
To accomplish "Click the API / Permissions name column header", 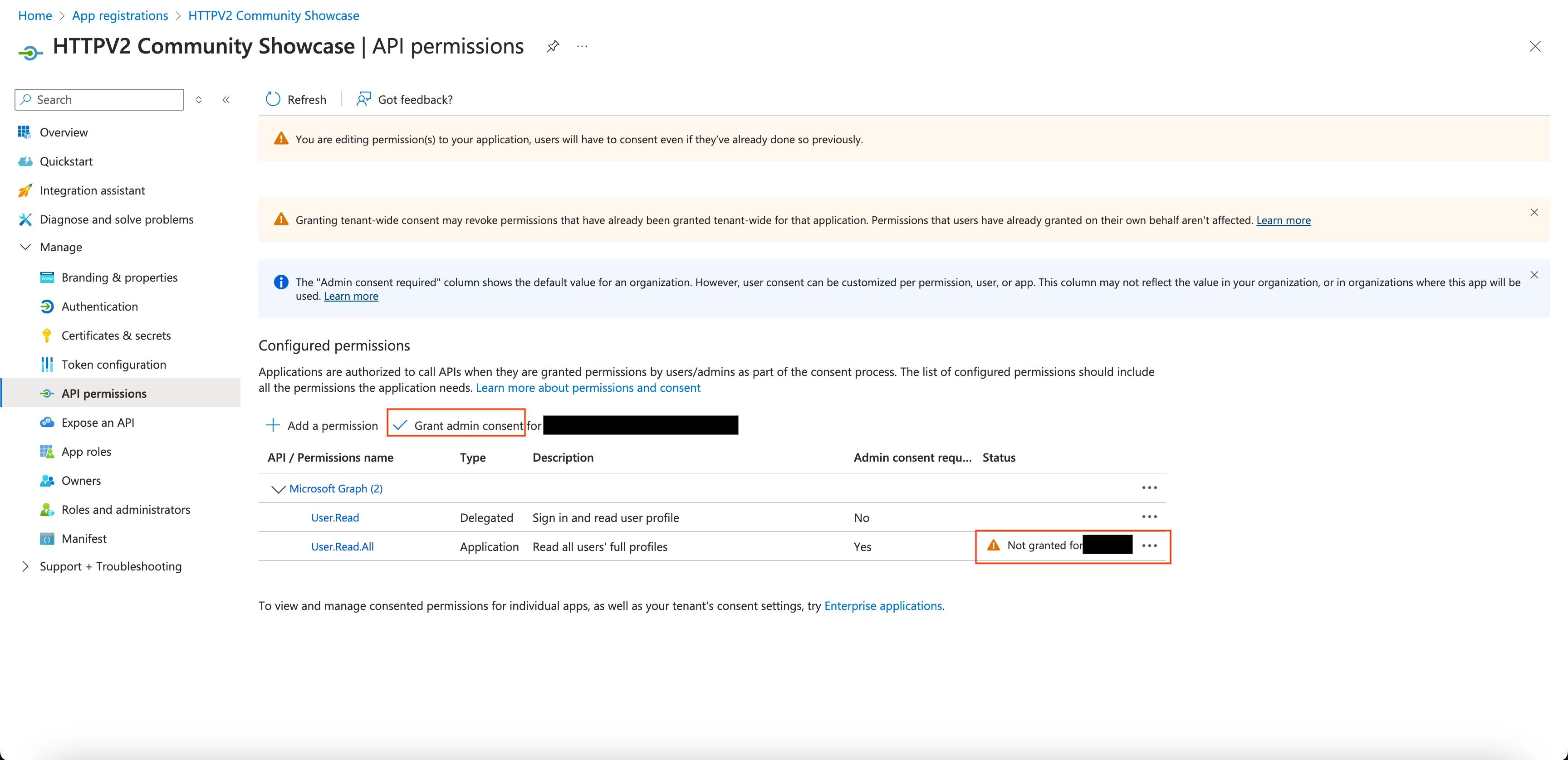I will tap(330, 458).
